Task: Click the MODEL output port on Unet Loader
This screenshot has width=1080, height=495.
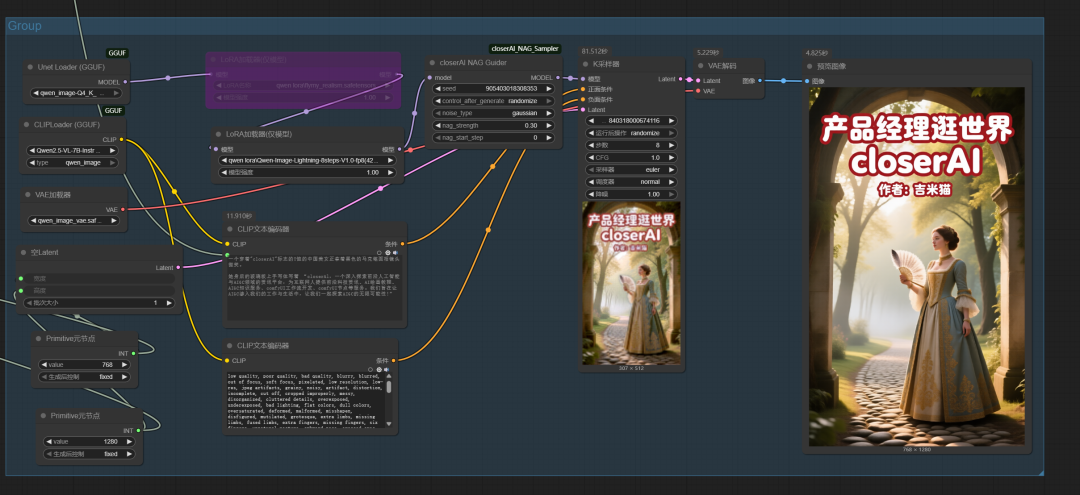Action: point(125,82)
